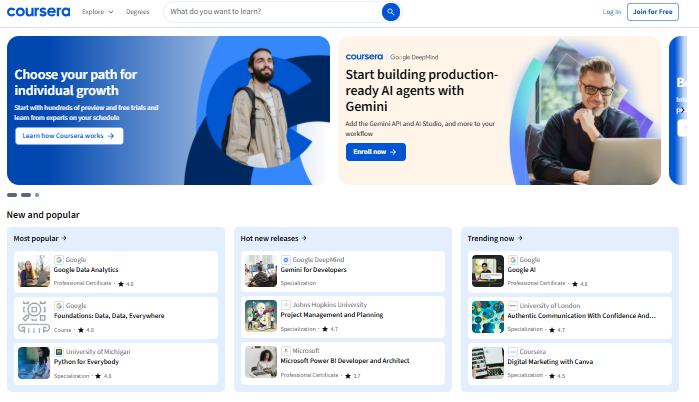The height and width of the screenshot is (402, 699).
Task: Click the Google AI course thumbnail
Action: click(488, 271)
